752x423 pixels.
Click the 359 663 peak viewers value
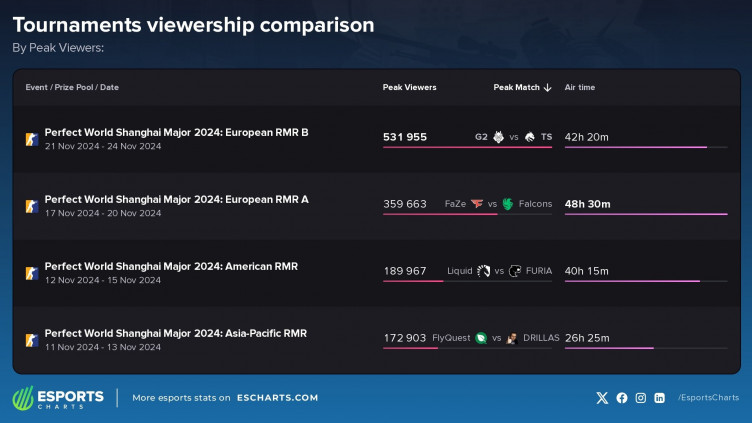tap(405, 204)
